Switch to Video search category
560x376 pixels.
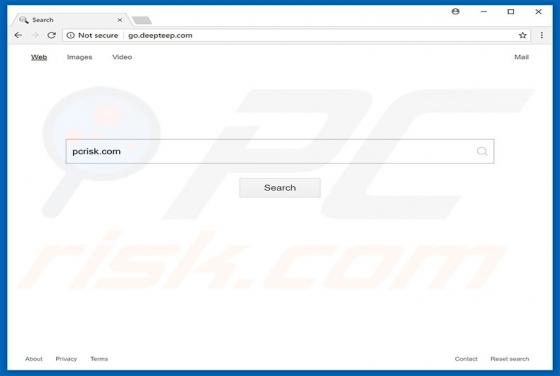122,57
